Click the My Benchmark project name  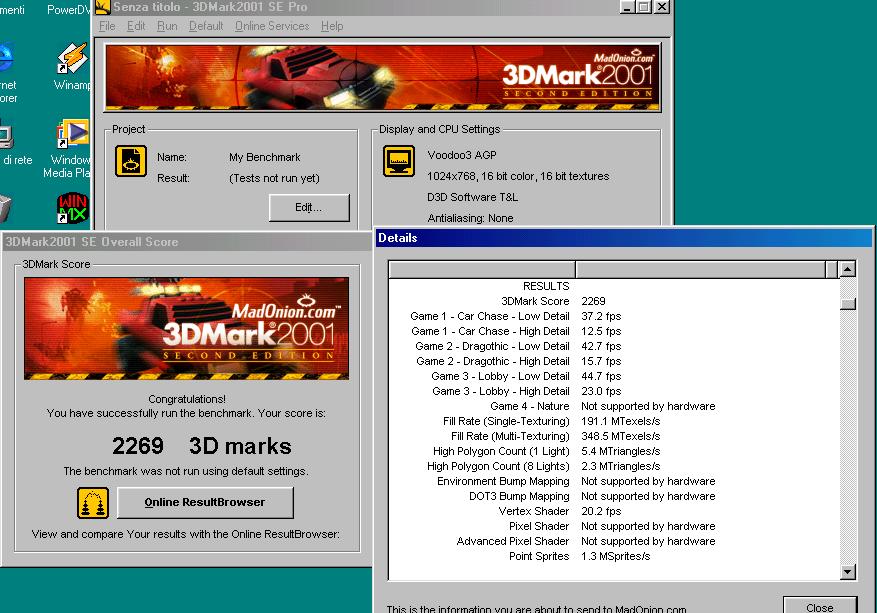pyautogui.click(x=265, y=157)
